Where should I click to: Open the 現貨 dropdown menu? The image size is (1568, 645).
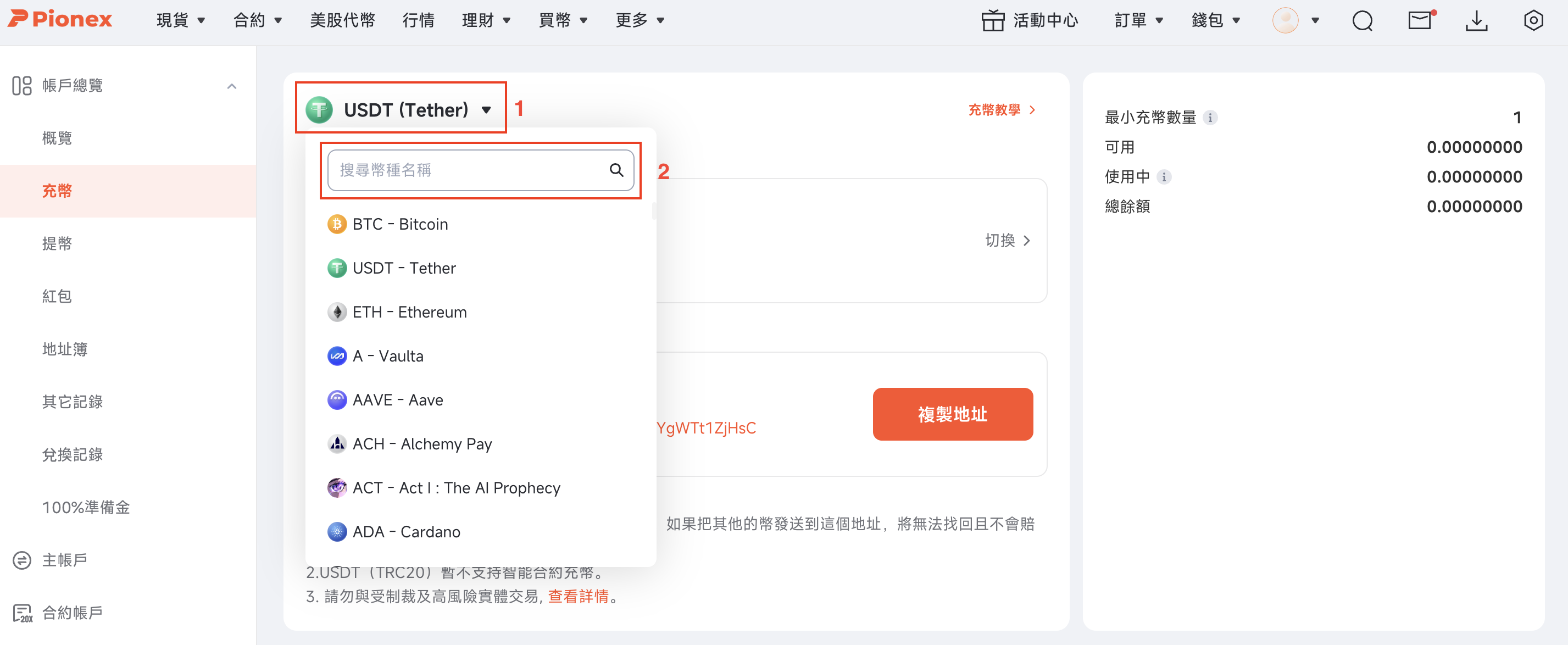pos(180,20)
